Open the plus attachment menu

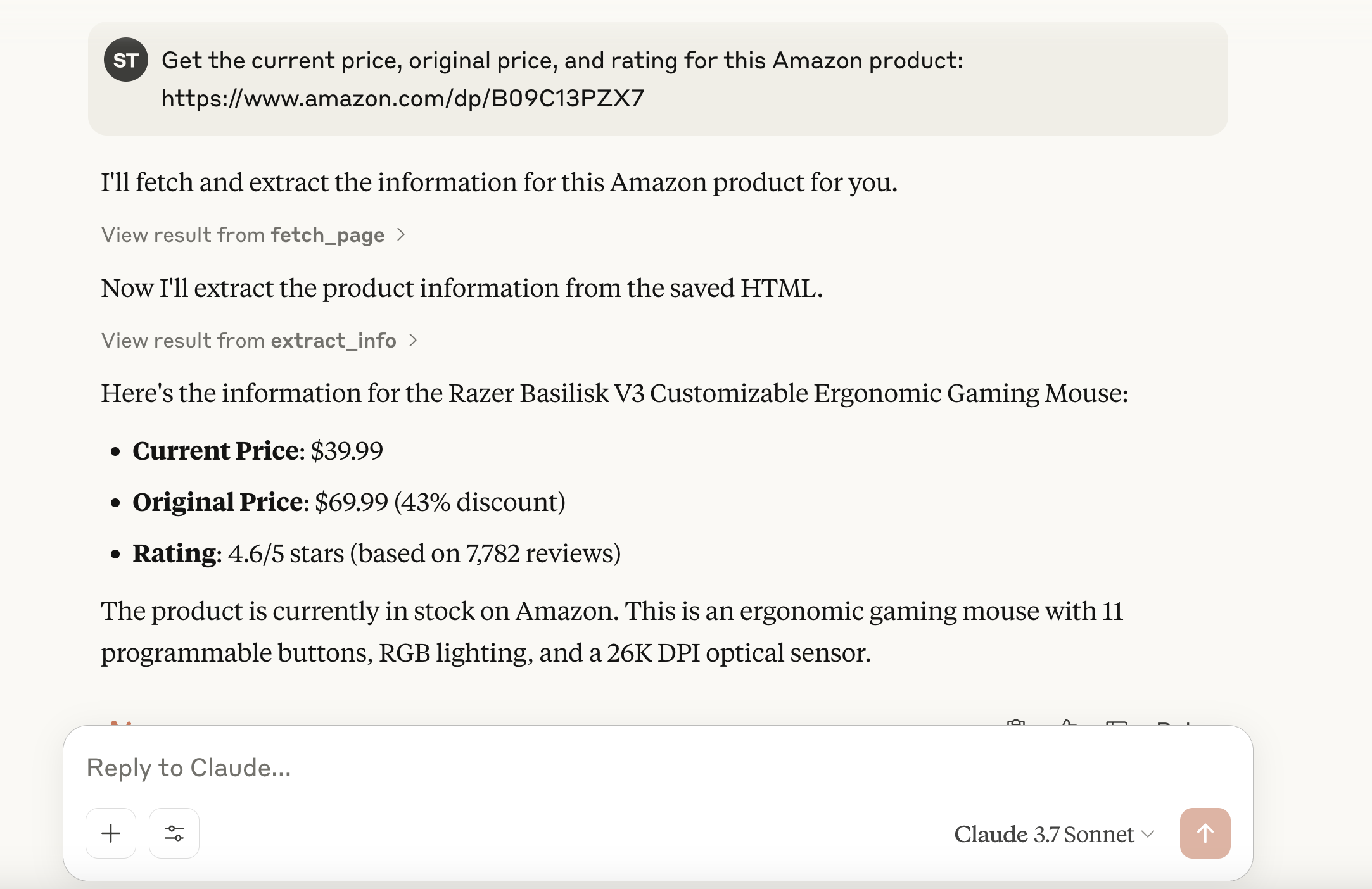tap(111, 833)
